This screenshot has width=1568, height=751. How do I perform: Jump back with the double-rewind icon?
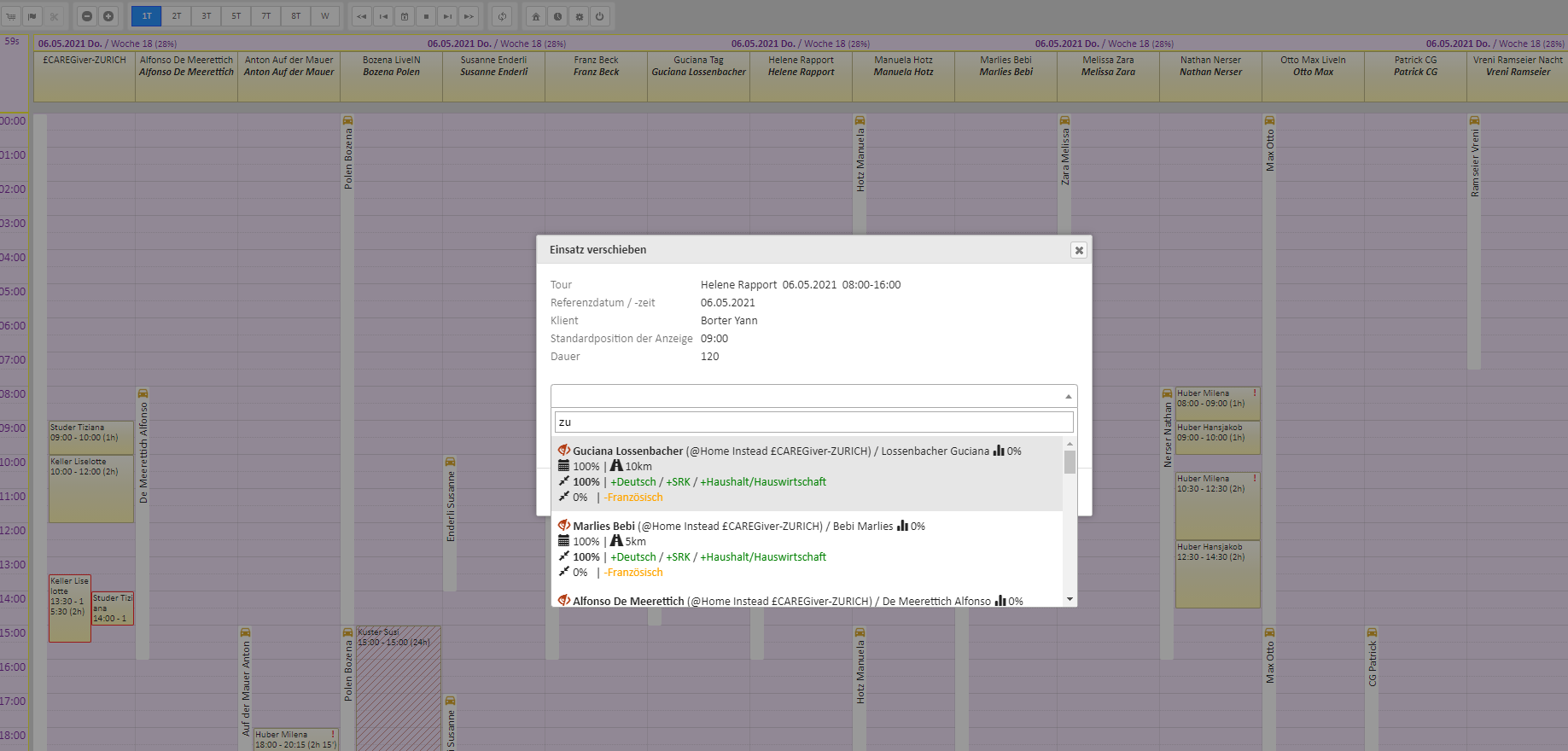pos(362,16)
